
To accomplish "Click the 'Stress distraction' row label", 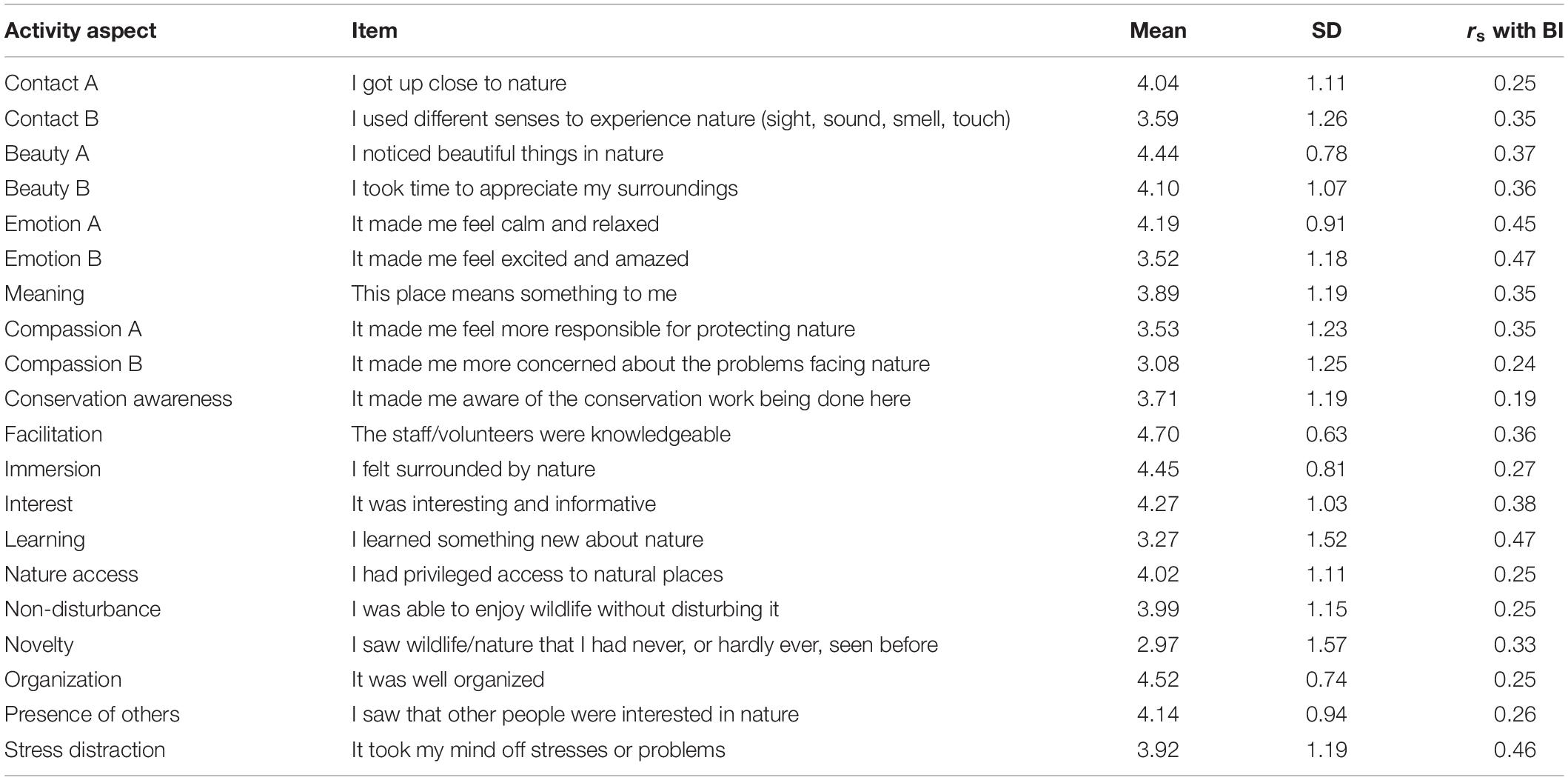I will [x=85, y=750].
